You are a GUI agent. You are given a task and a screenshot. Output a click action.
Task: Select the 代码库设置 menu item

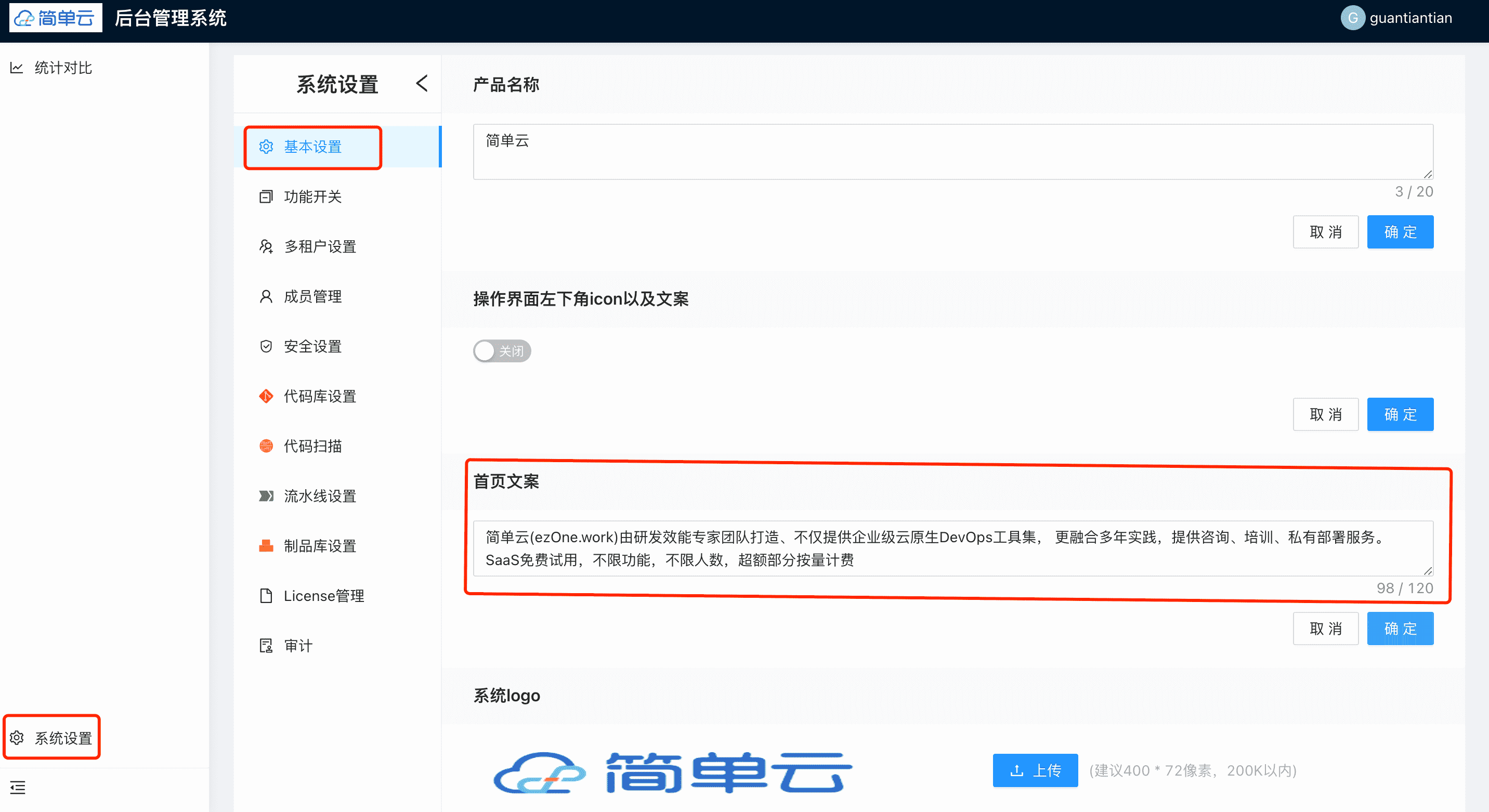[x=337, y=396]
